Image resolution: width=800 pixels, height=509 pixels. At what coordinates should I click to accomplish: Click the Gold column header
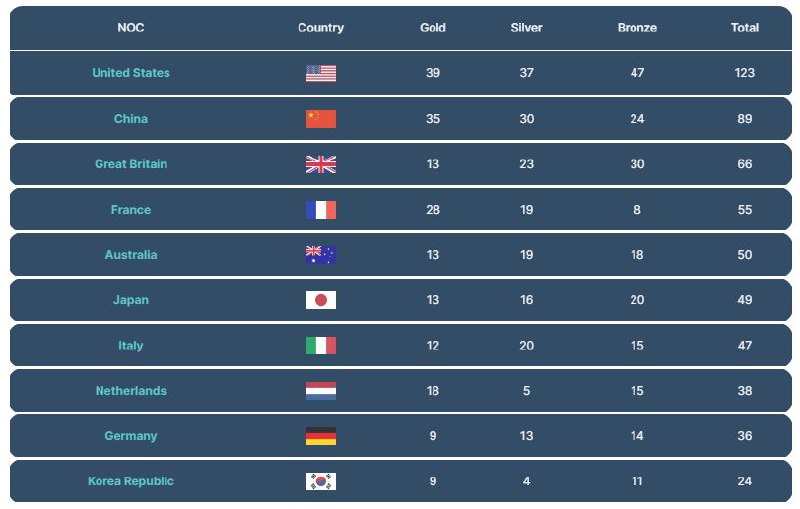pyautogui.click(x=433, y=28)
